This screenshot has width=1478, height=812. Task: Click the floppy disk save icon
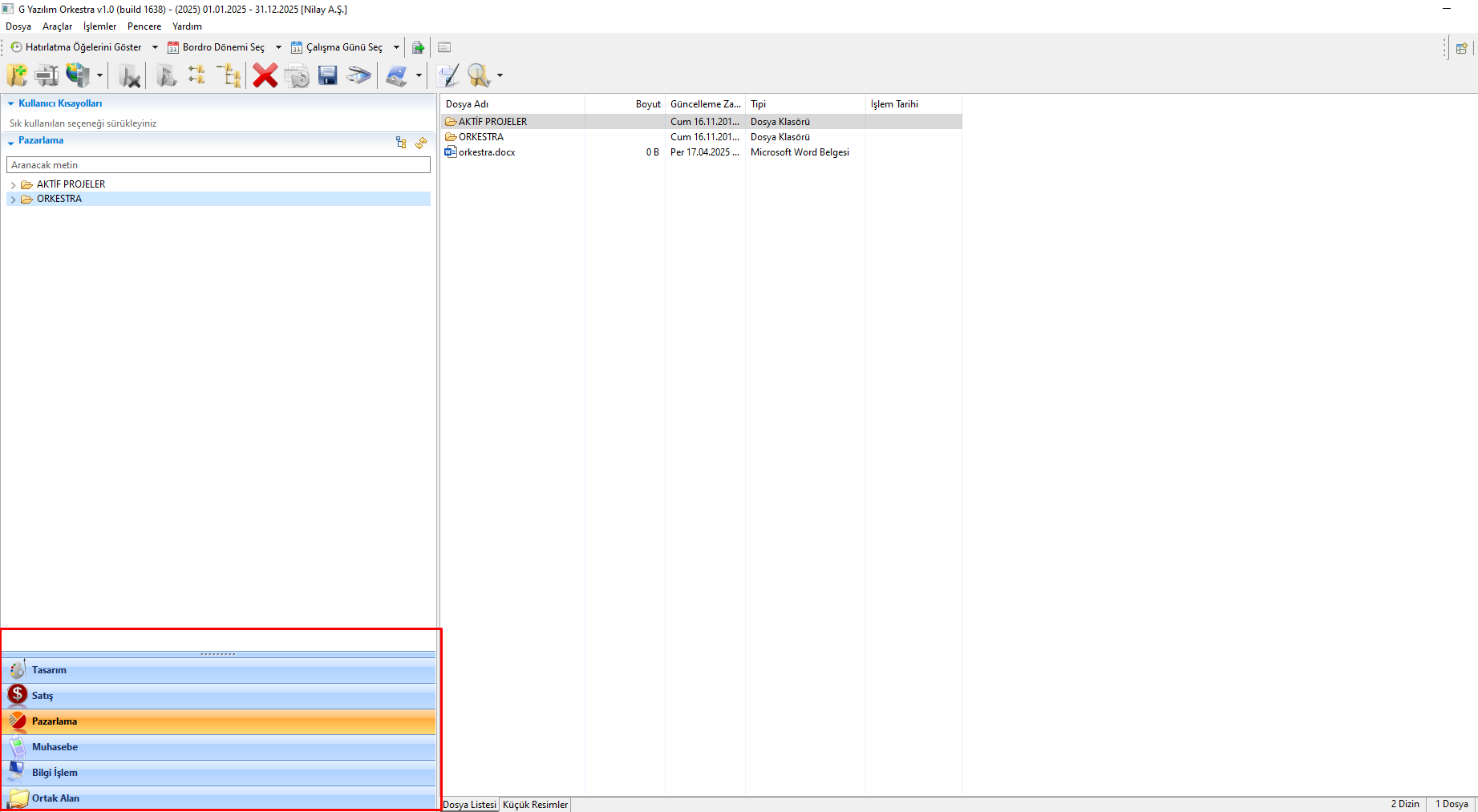327,75
